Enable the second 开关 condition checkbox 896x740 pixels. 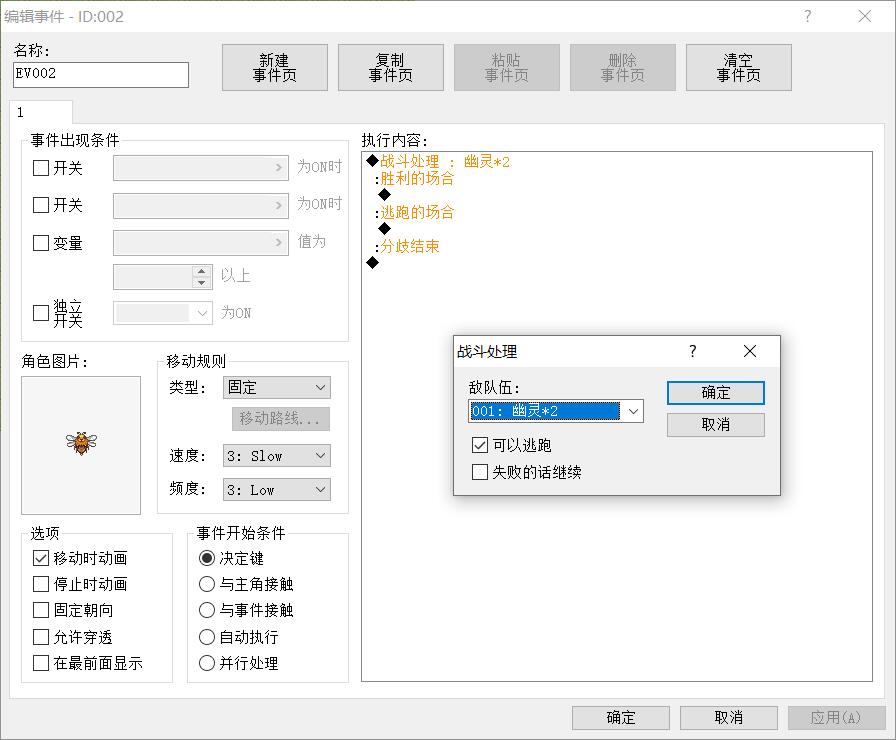click(x=41, y=205)
